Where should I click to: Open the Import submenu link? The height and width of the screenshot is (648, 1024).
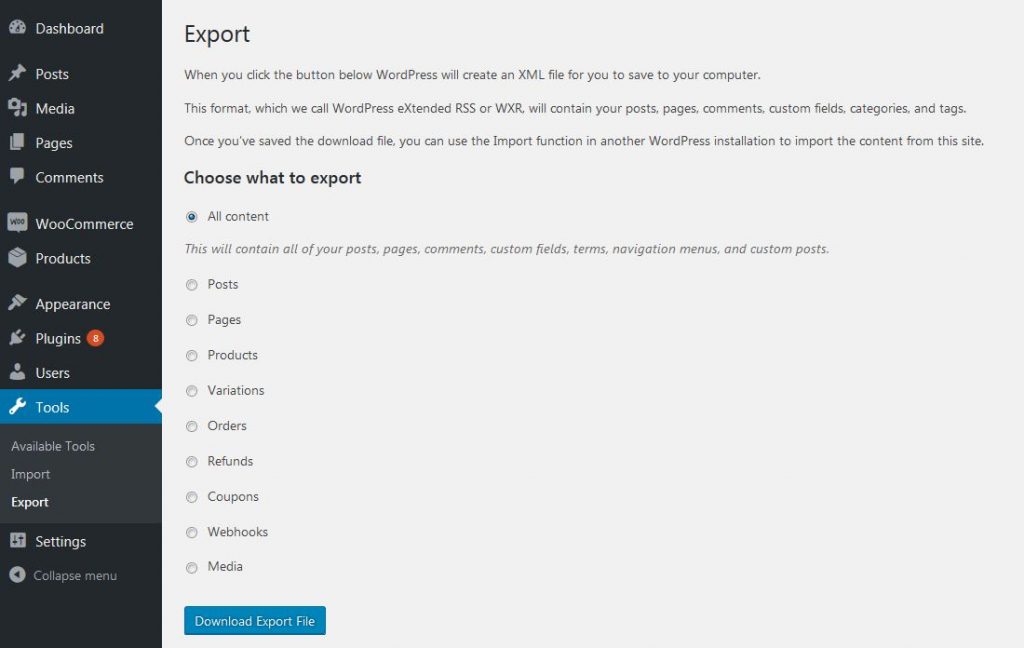pyautogui.click(x=31, y=474)
